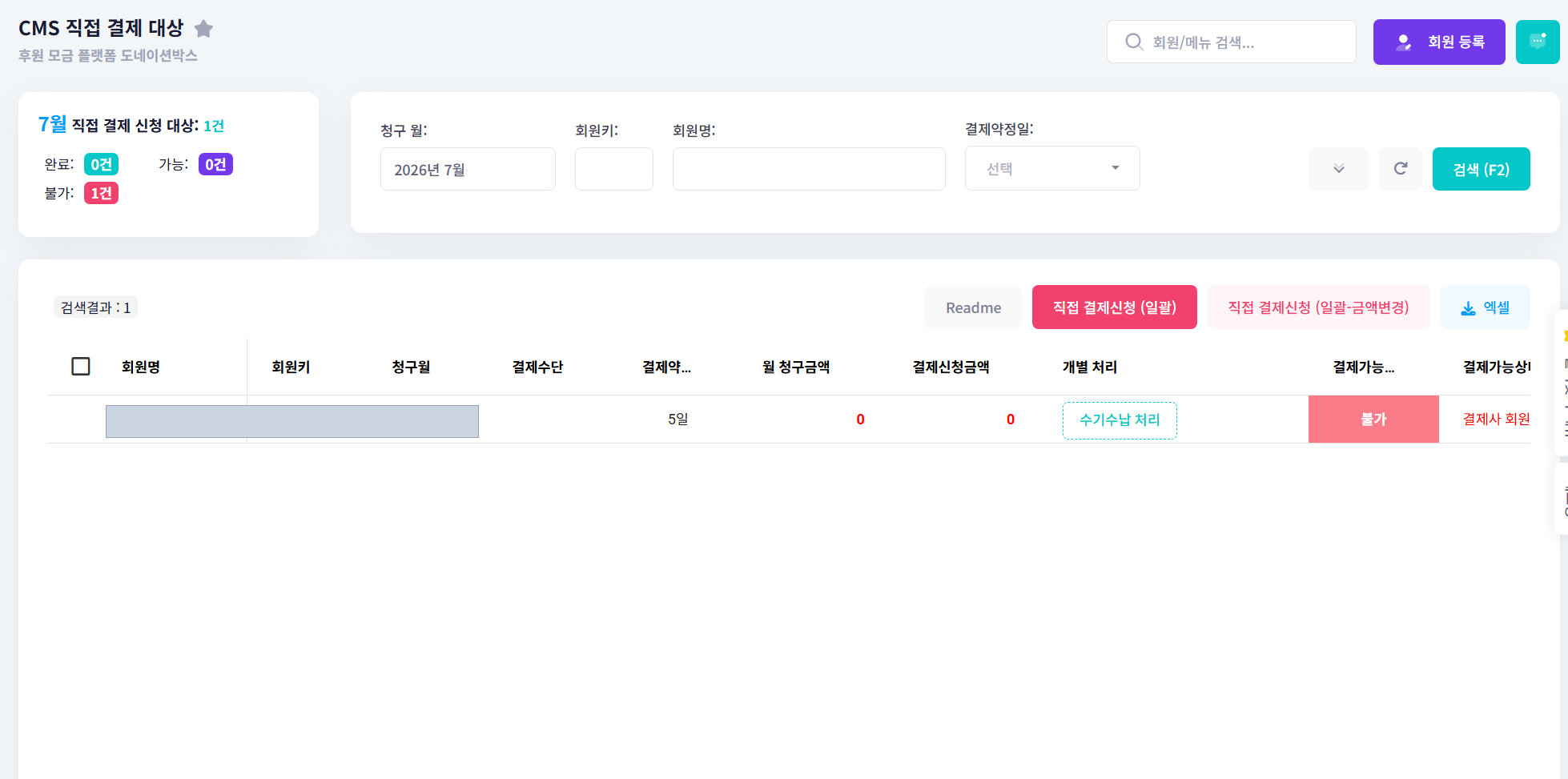
Task: Click the red 불가 status cell
Action: (1373, 419)
